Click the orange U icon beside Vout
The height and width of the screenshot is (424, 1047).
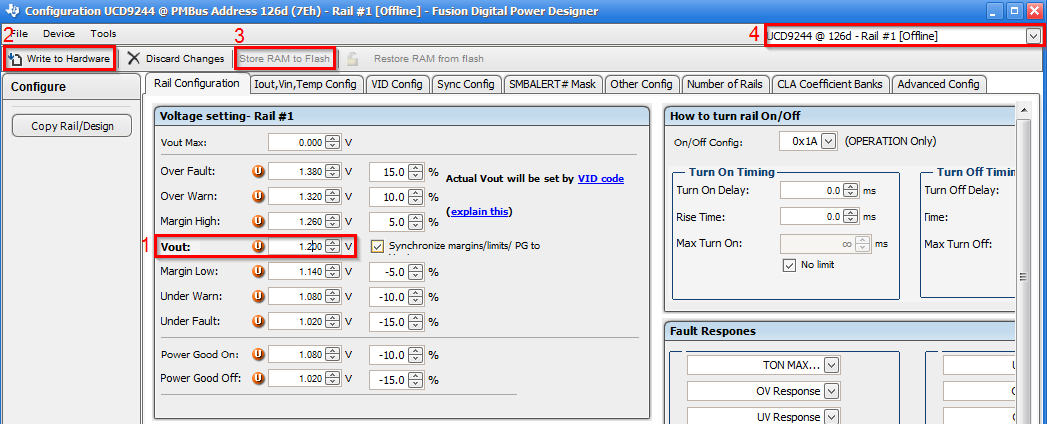(x=258, y=246)
